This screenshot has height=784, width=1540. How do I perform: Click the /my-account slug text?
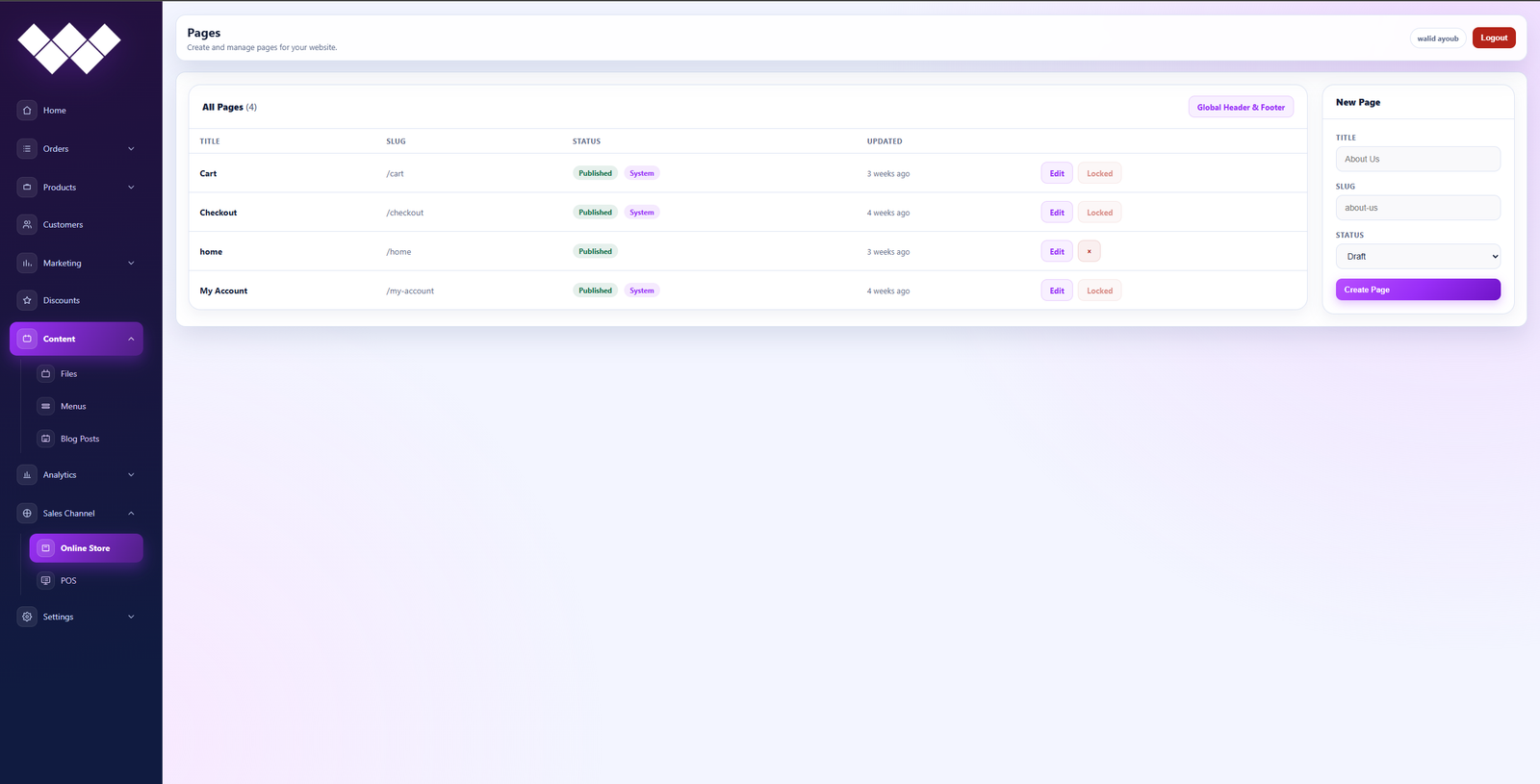click(x=410, y=291)
